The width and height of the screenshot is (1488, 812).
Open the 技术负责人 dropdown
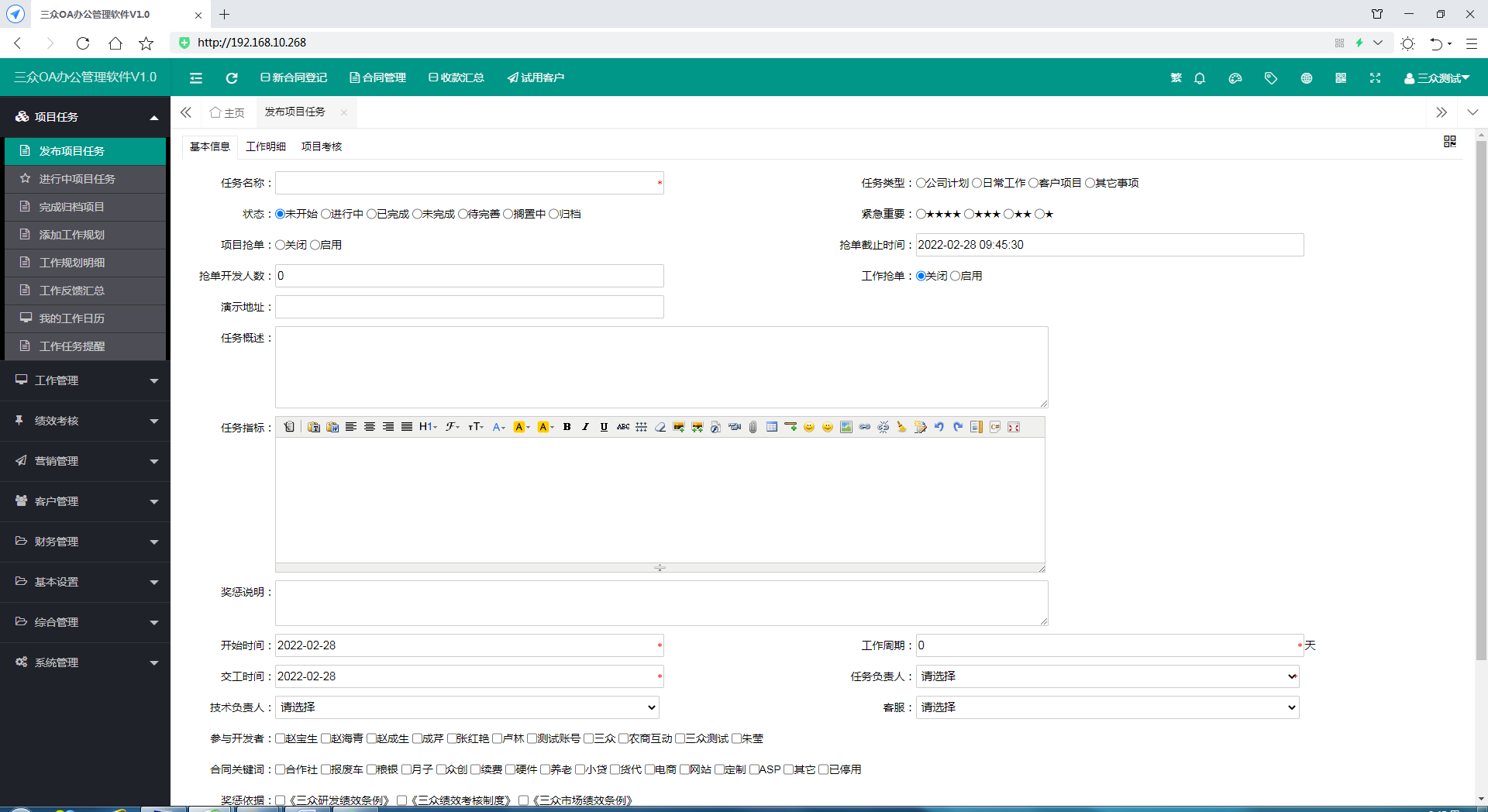click(x=467, y=707)
